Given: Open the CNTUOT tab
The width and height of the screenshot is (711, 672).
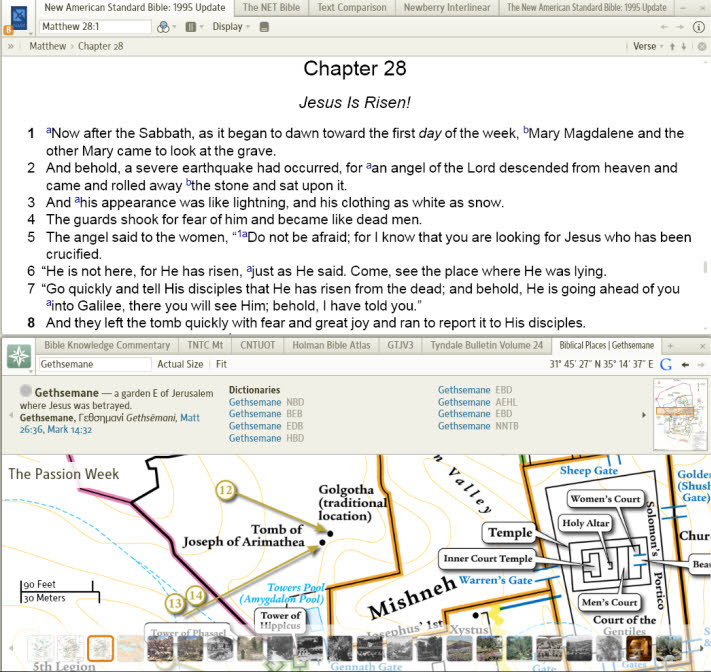Looking at the screenshot, I should (x=258, y=346).
